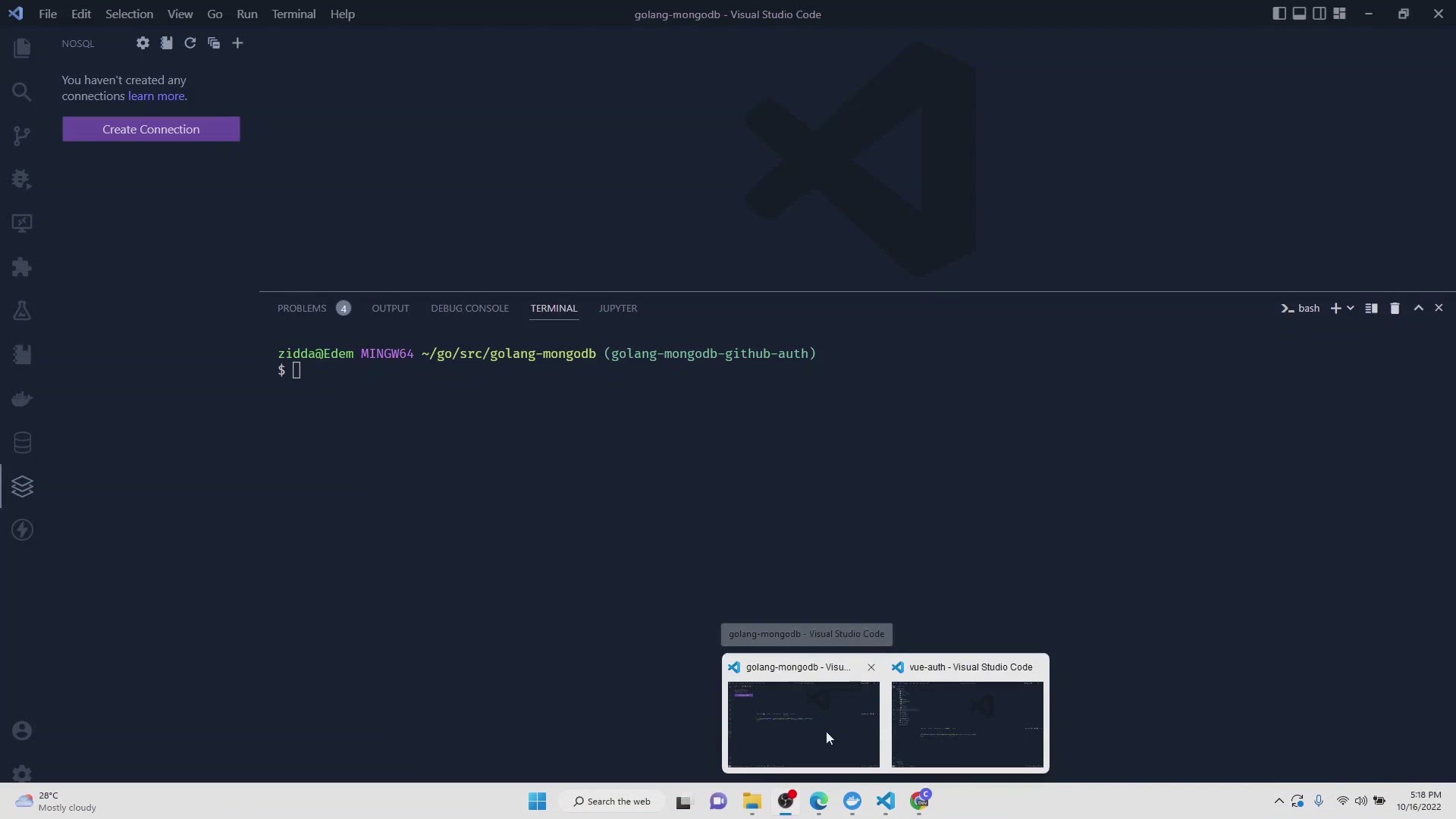This screenshot has height=819, width=1456.
Task: Show hidden system tray icons
Action: [x=1279, y=802]
